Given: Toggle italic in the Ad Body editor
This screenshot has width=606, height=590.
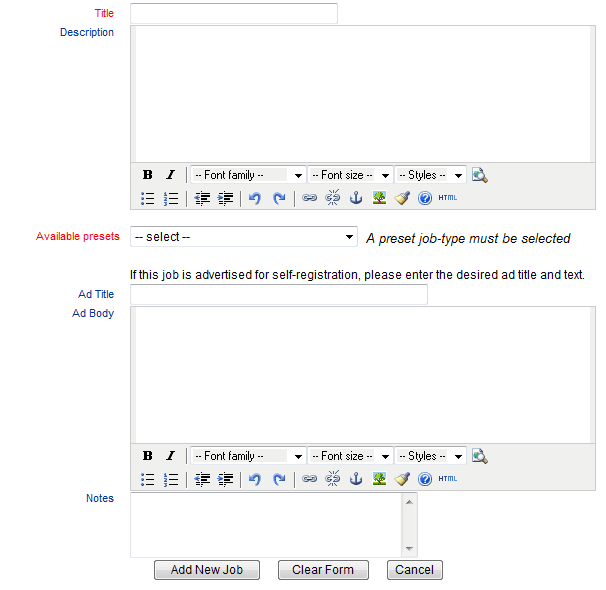Looking at the screenshot, I should [170, 456].
